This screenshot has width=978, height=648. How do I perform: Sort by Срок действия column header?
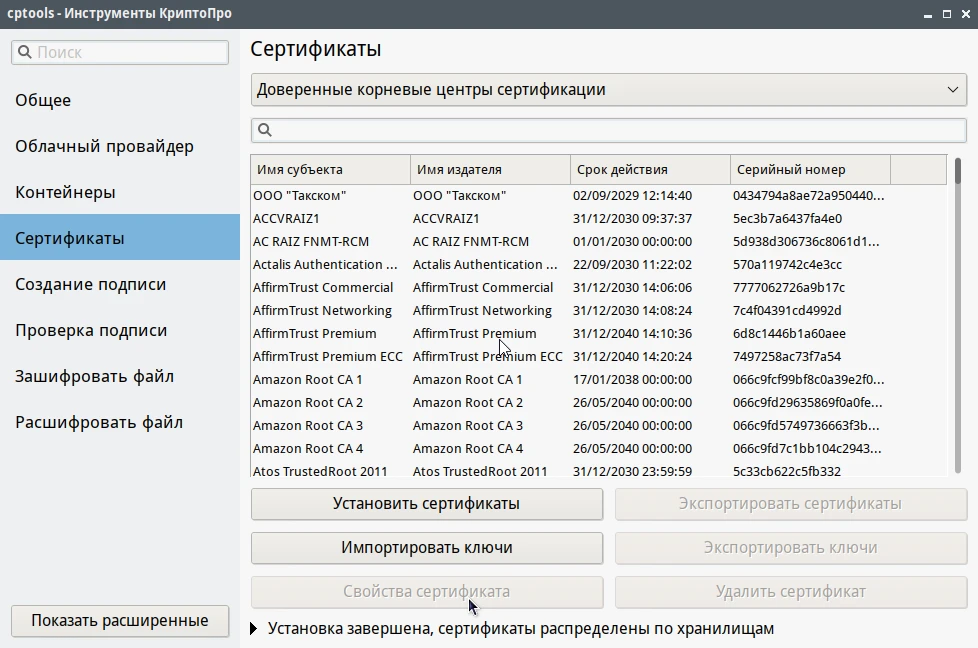(650, 170)
